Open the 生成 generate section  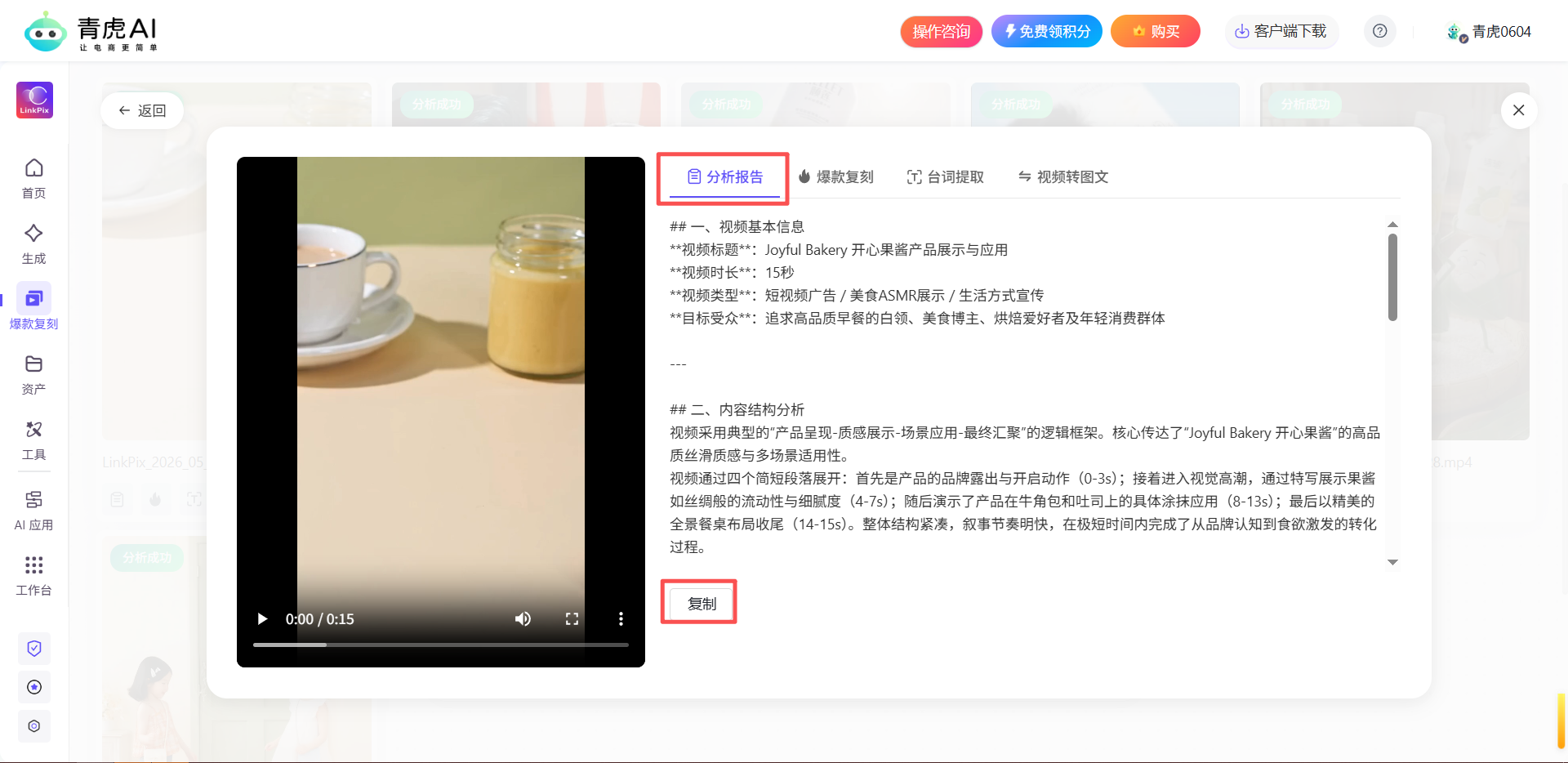[x=33, y=243]
